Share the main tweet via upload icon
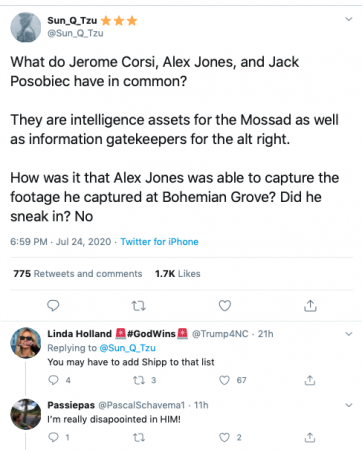 310,305
